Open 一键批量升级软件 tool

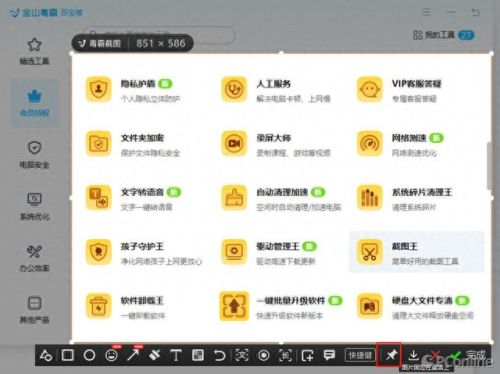281,307
